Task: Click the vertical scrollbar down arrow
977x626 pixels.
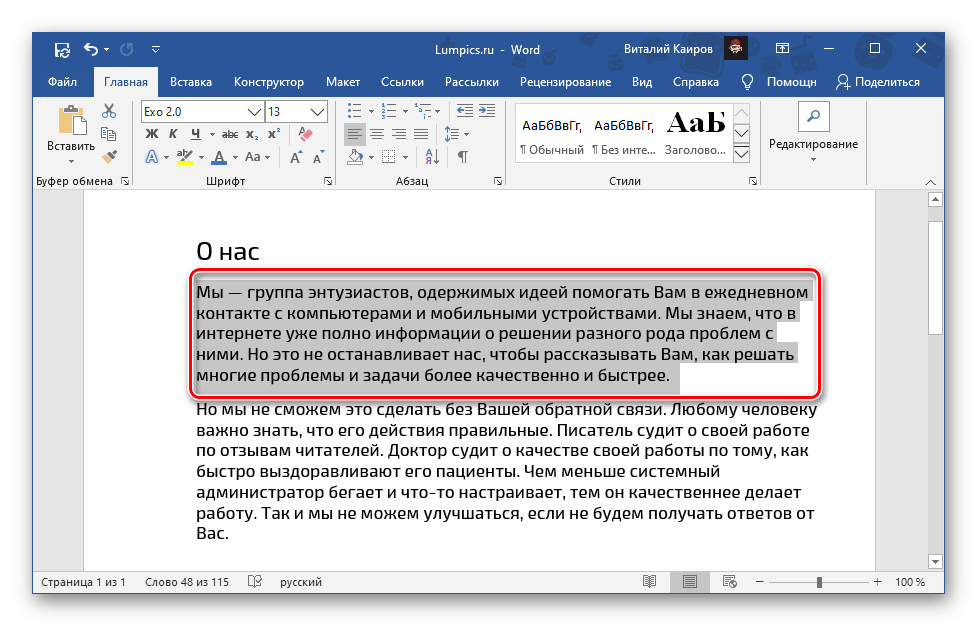Action: pos(935,561)
